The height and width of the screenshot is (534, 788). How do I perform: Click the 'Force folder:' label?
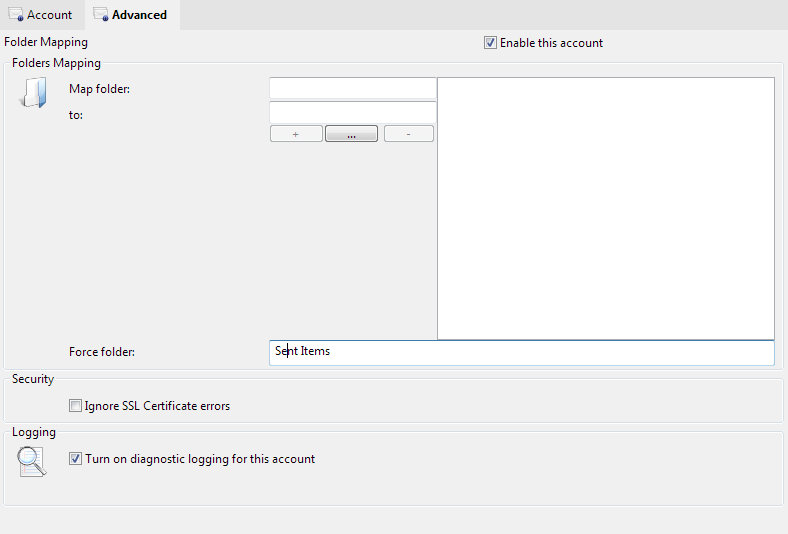click(102, 352)
